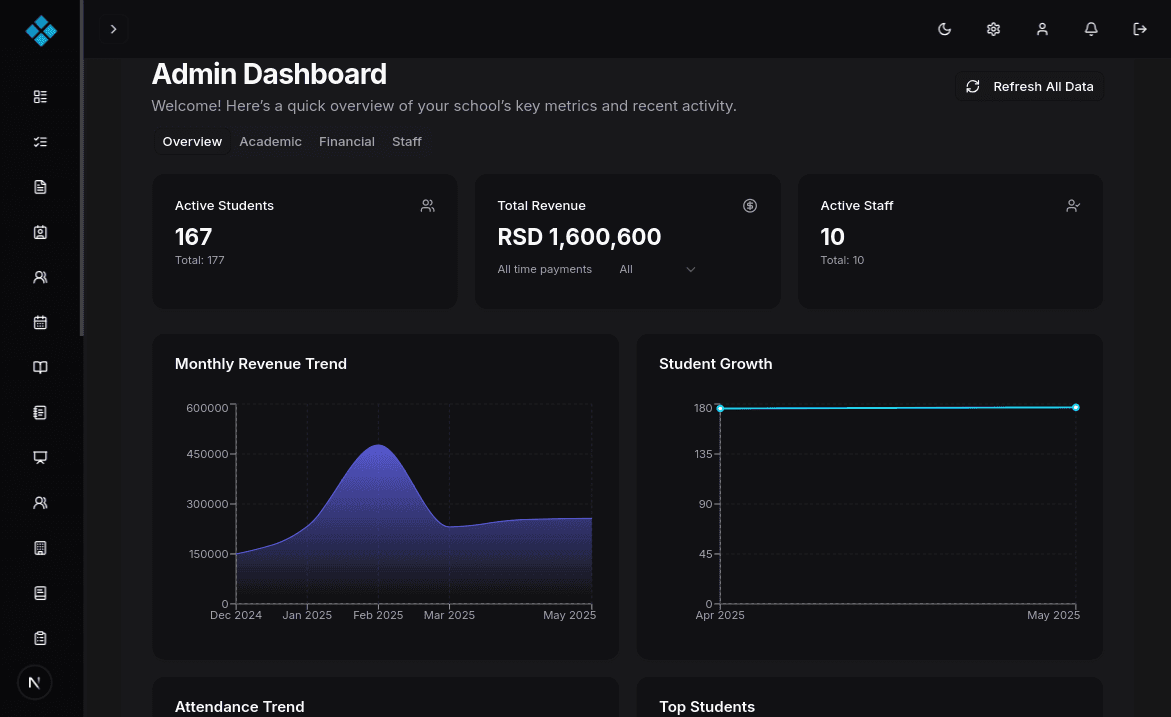Show notifications with the bell icon
Screen dimensions: 1171x717
pos(1091,29)
